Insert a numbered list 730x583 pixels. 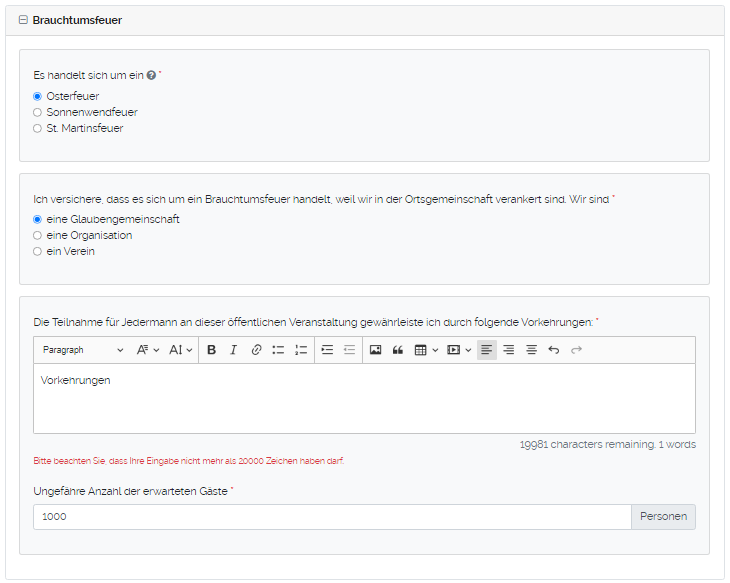(301, 350)
